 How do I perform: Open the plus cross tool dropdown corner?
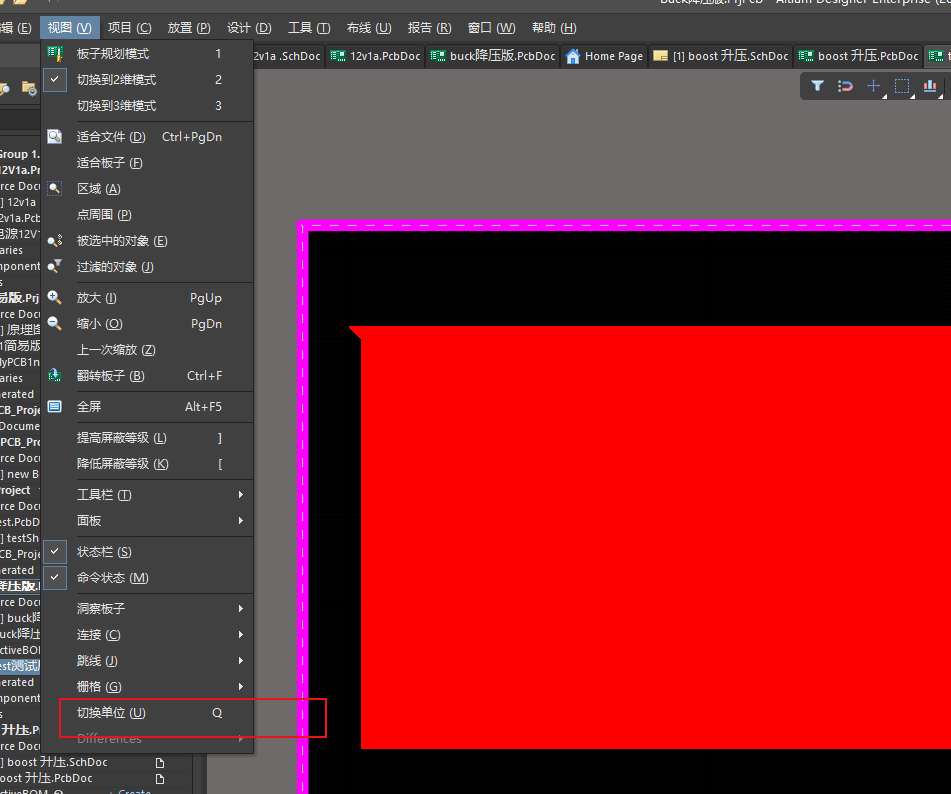click(x=884, y=96)
